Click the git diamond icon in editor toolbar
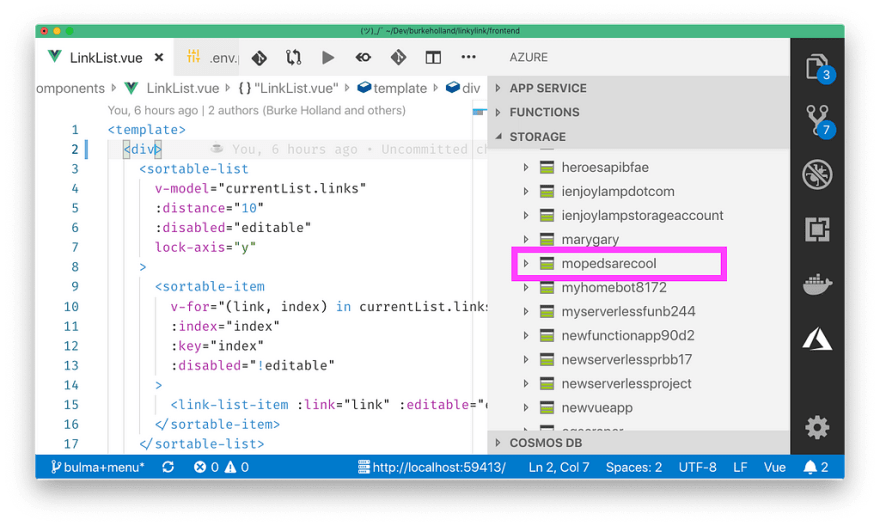Viewport: 880px width, 526px height. click(x=259, y=57)
